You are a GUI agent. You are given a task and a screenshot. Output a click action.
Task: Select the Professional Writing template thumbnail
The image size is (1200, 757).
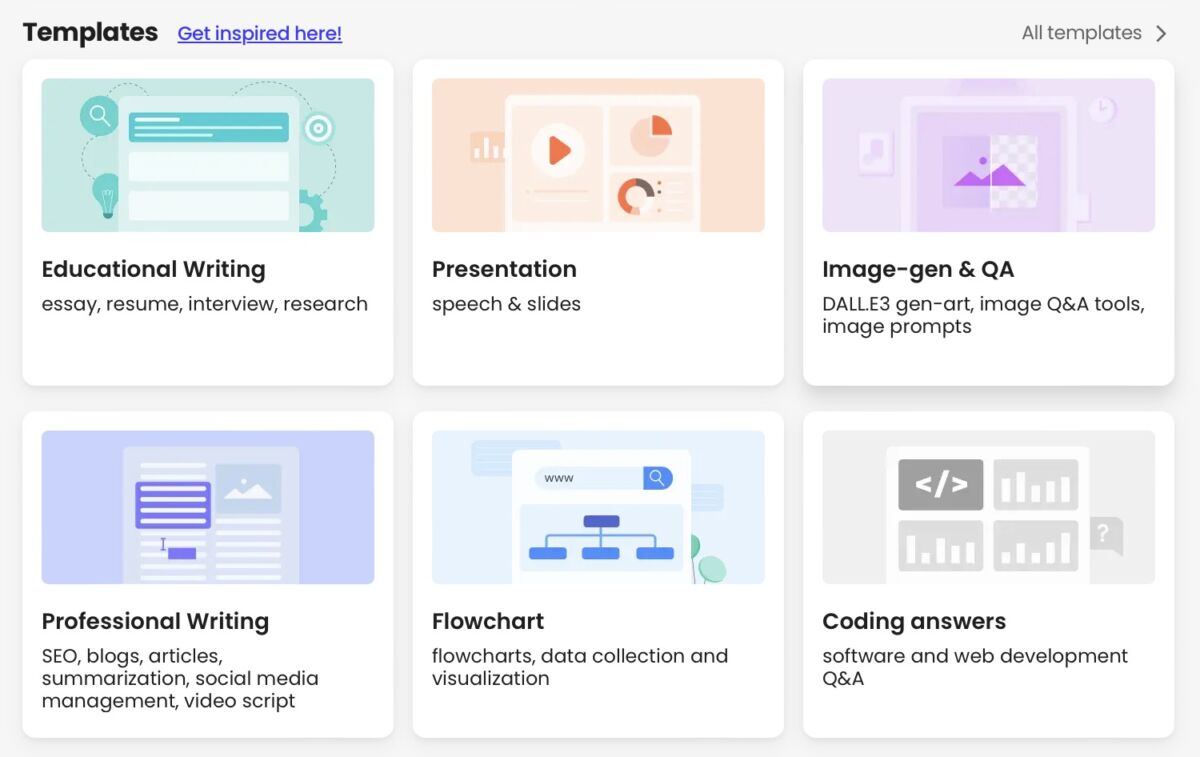pyautogui.click(x=208, y=507)
